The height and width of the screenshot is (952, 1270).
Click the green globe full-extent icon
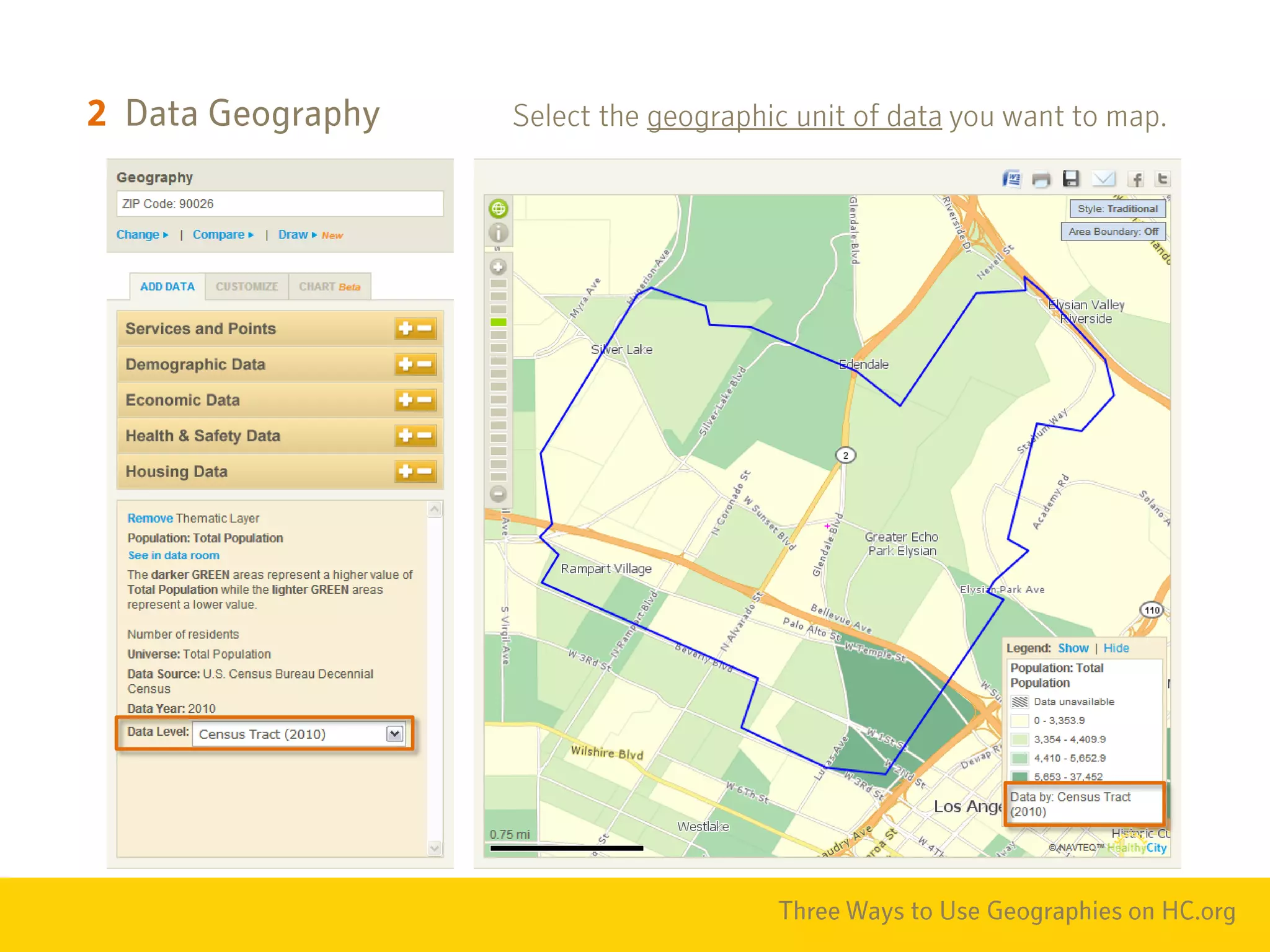click(x=499, y=209)
